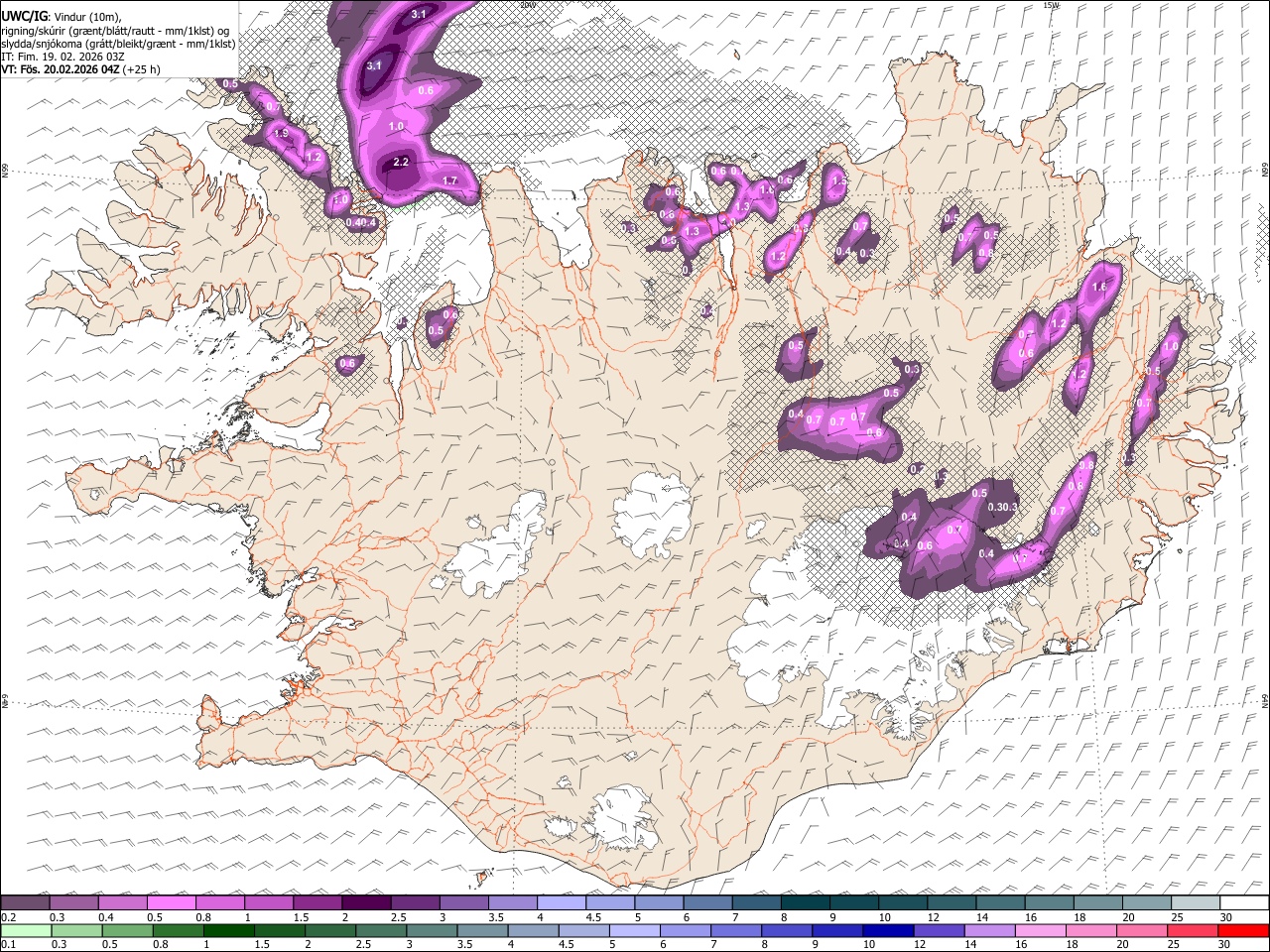
Task: Click the "0.1" label in the lower legend row
Action: tap(8, 944)
